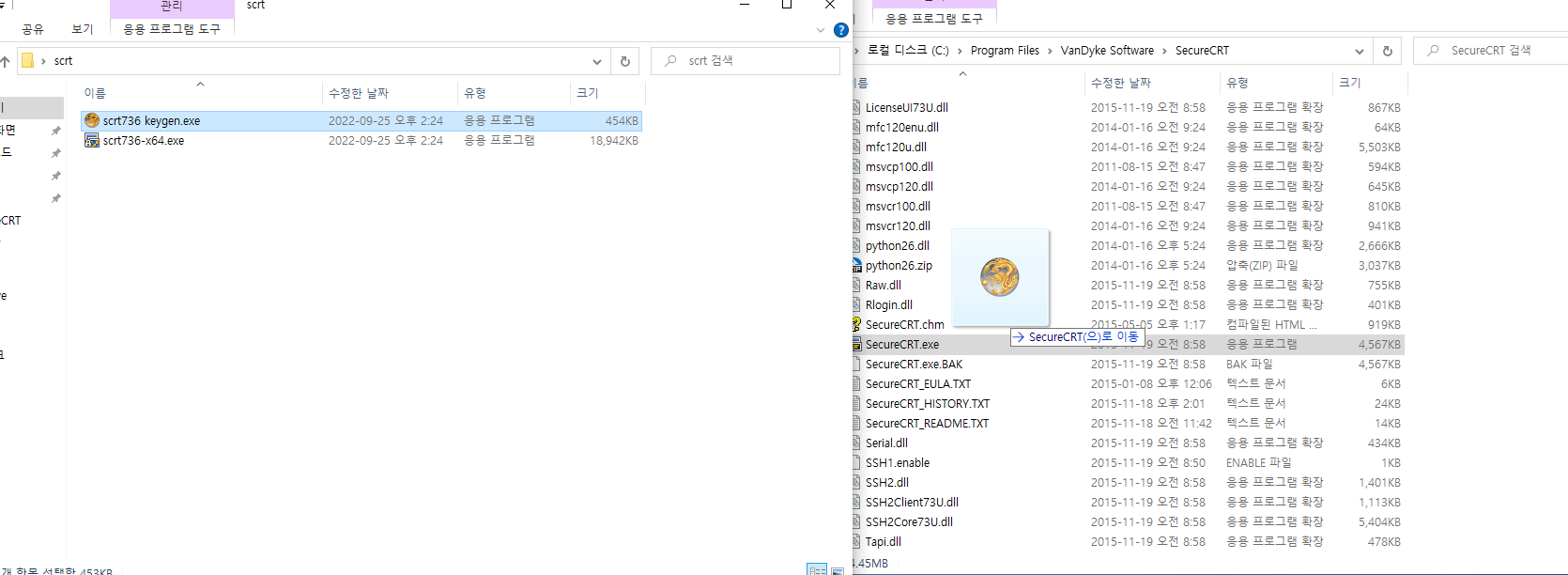Select mfc120enu.dll file row
This screenshot has height=575, width=1568.
(1128, 128)
